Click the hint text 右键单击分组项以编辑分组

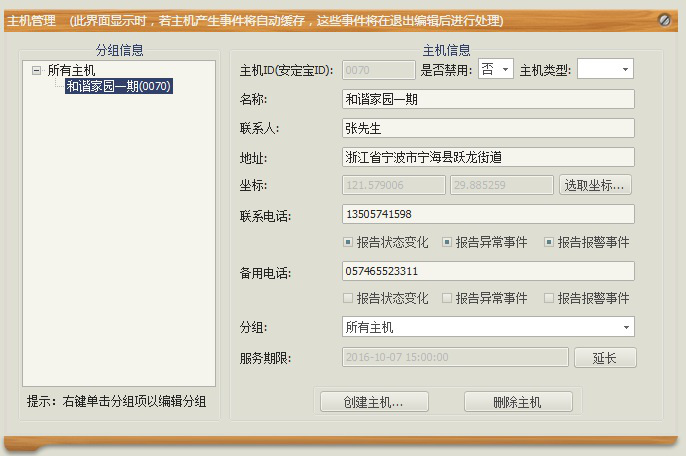click(134, 401)
